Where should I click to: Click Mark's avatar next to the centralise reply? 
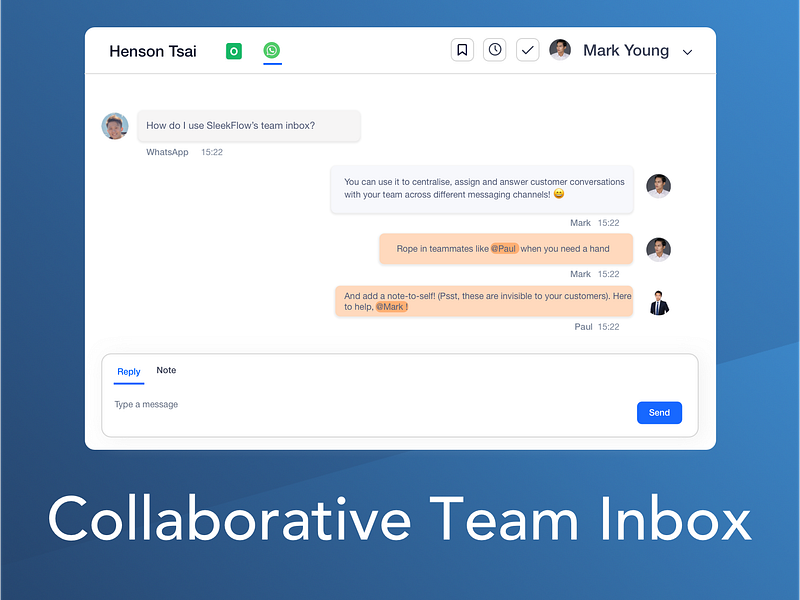point(659,186)
